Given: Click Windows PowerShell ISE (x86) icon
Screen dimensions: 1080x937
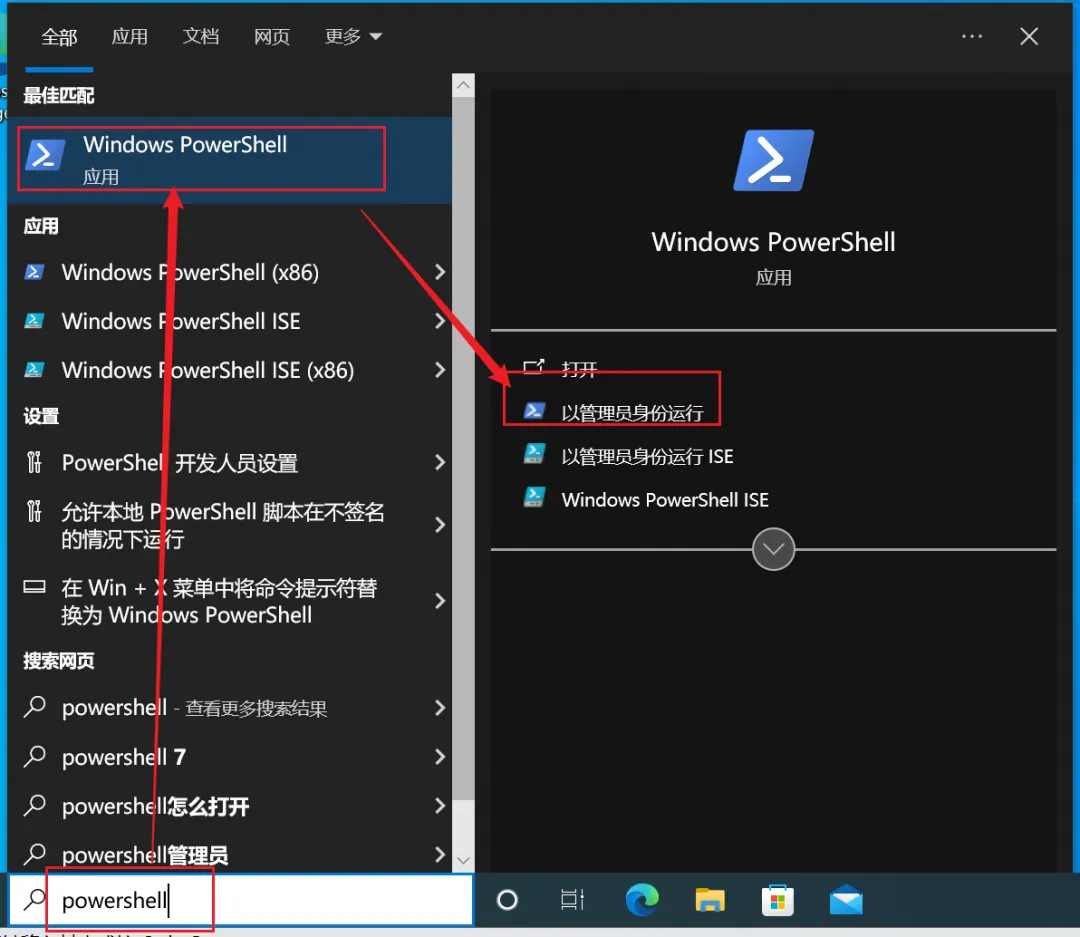Looking at the screenshot, I should (34, 370).
